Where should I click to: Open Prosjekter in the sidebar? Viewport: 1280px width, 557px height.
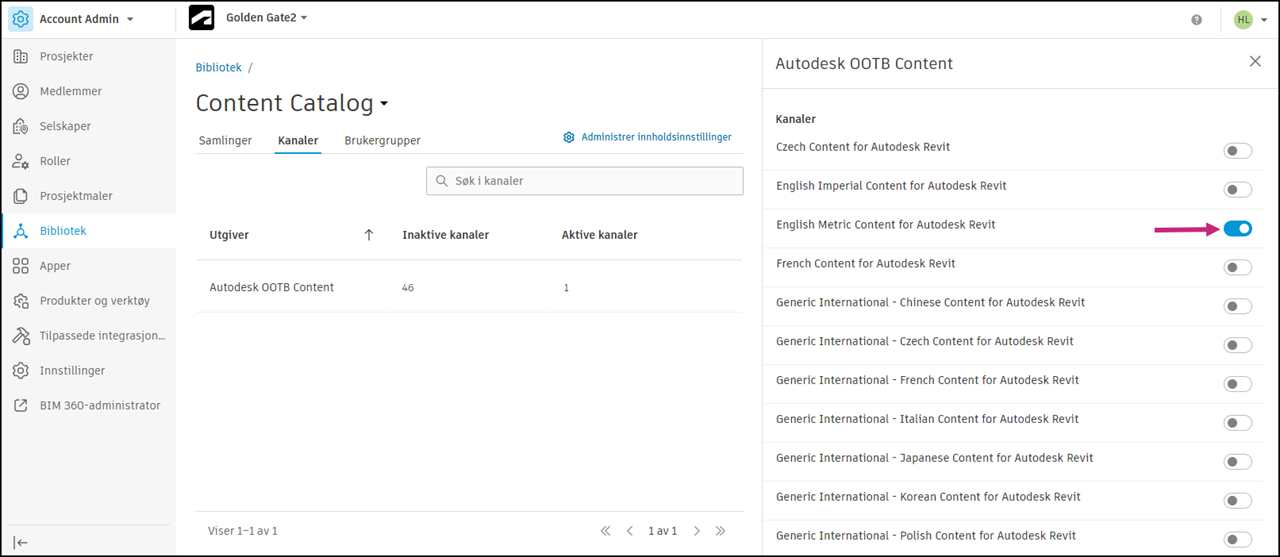[x=66, y=57]
